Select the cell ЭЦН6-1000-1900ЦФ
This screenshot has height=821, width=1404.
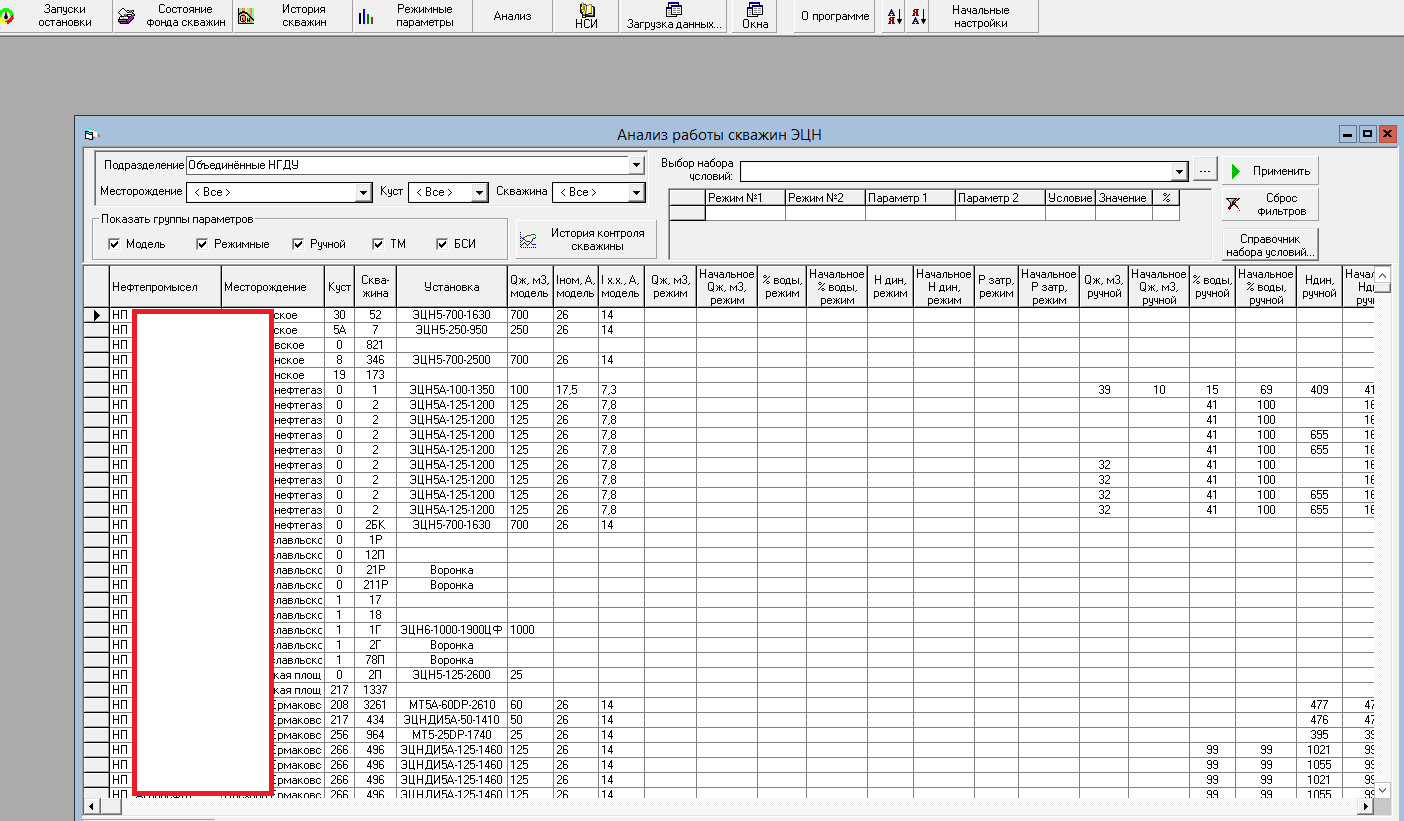(451, 630)
